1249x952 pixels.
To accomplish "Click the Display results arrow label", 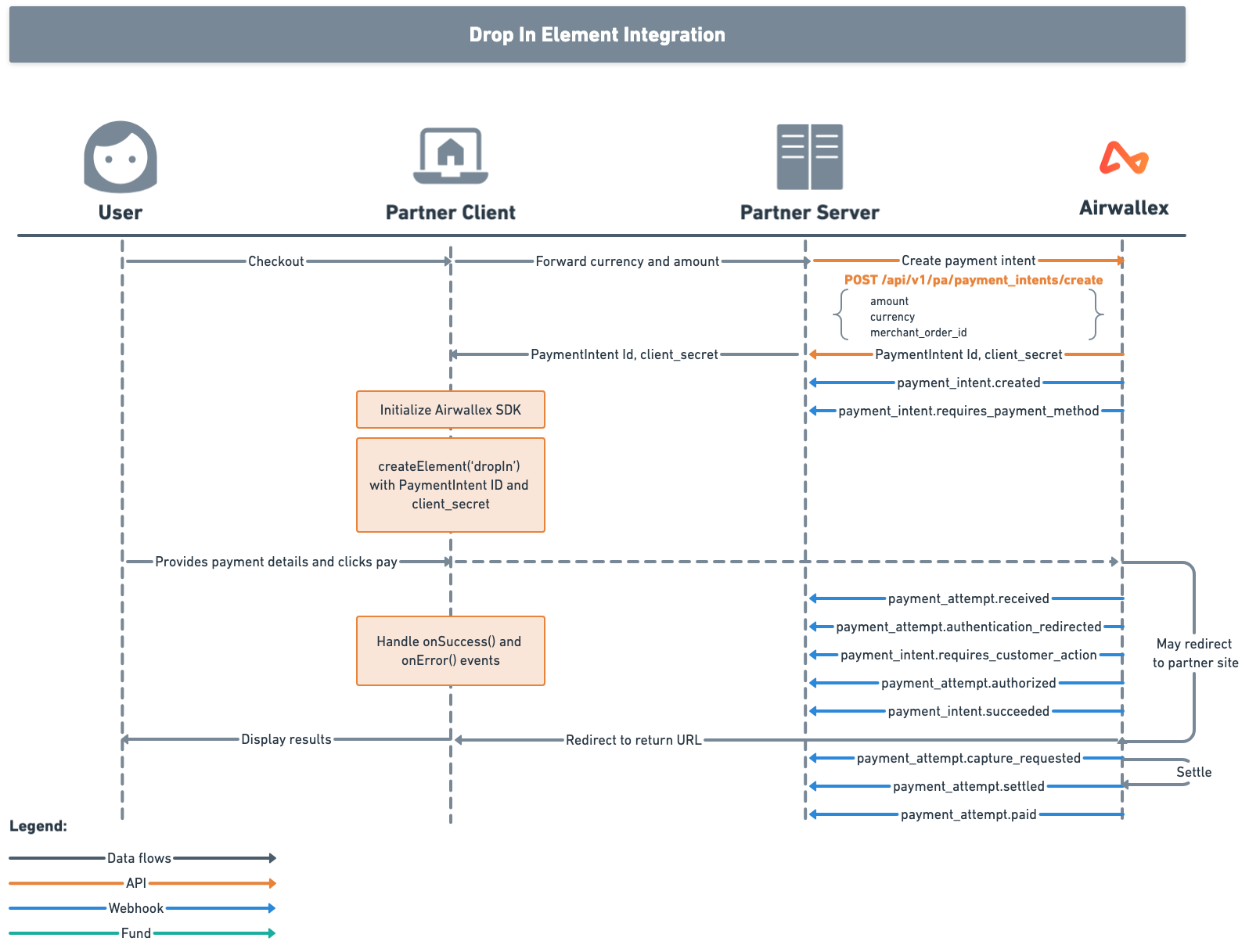I will click(x=286, y=739).
